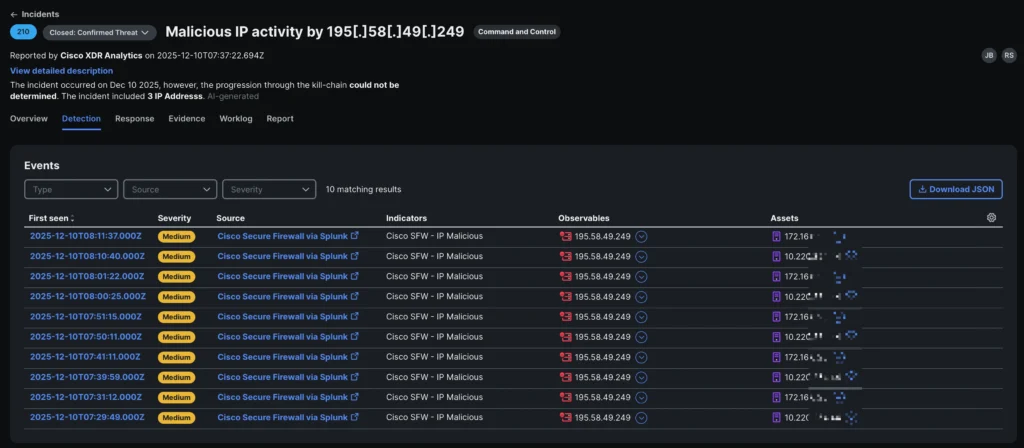This screenshot has height=448, width=1024.
Task: Expand observable chevron in 08:11:37 row
Action: (x=641, y=236)
